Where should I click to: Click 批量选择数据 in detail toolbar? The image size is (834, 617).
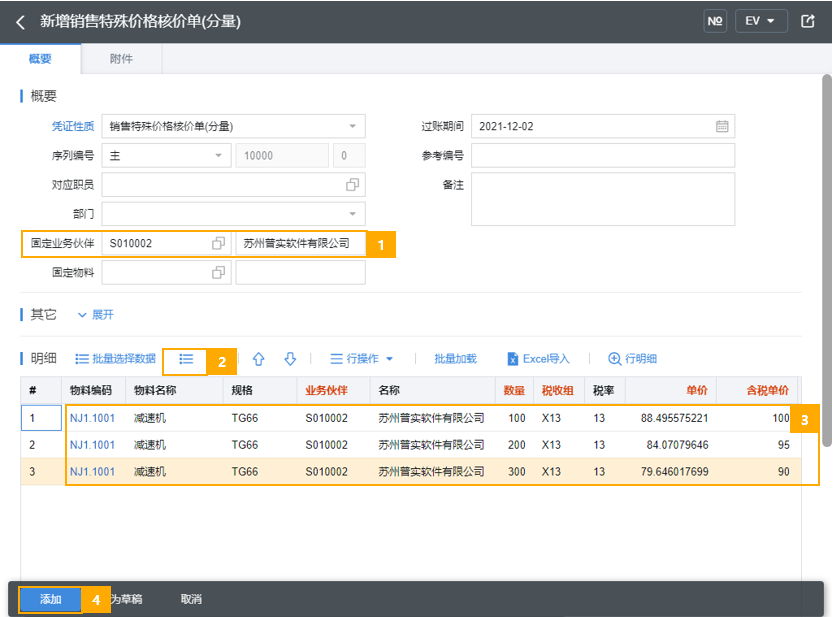coord(115,359)
